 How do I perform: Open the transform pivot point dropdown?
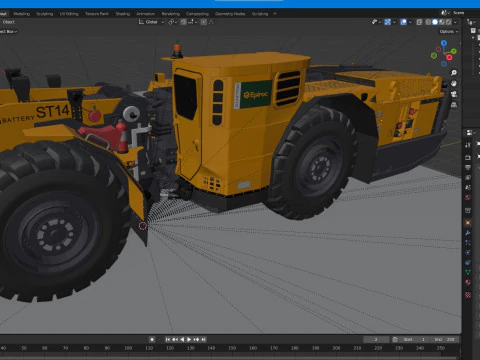pyautogui.click(x=172, y=22)
